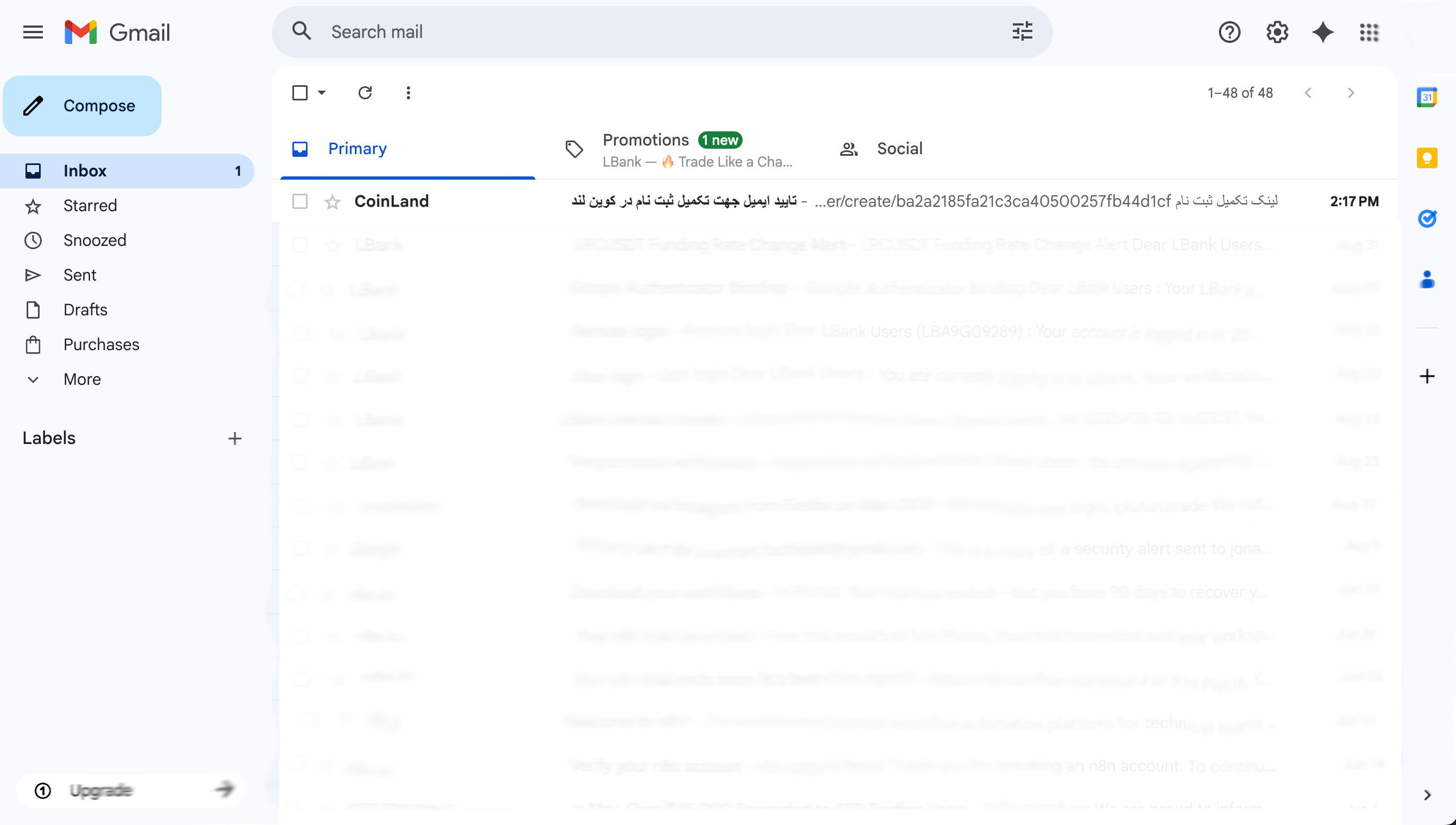Viewport: 1456px width, 825px height.
Task: Open Google Calendar side panel icon
Action: point(1427,98)
